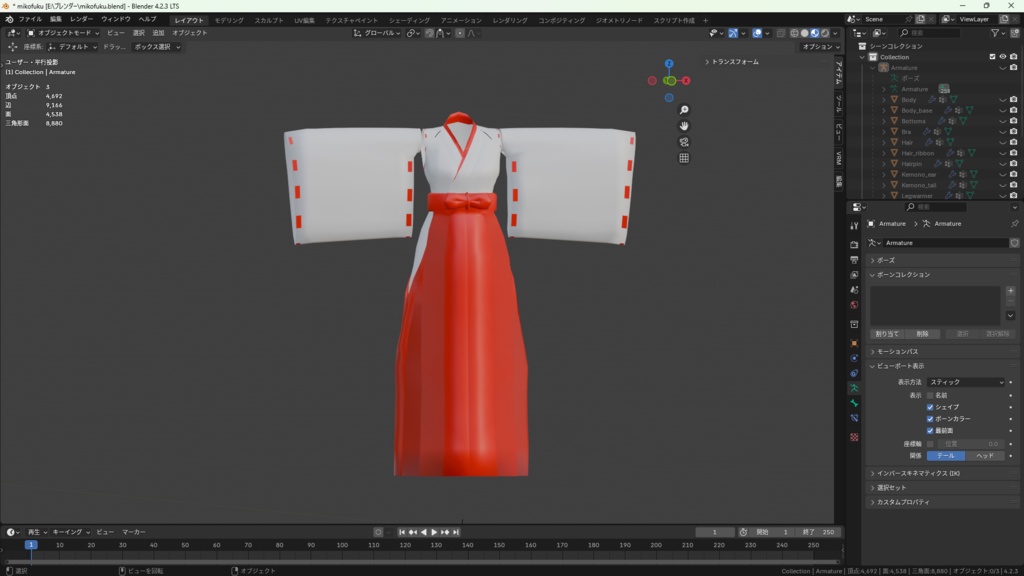Click the pin icon in the properties header
This screenshot has width=1024, height=576.
point(1014,224)
